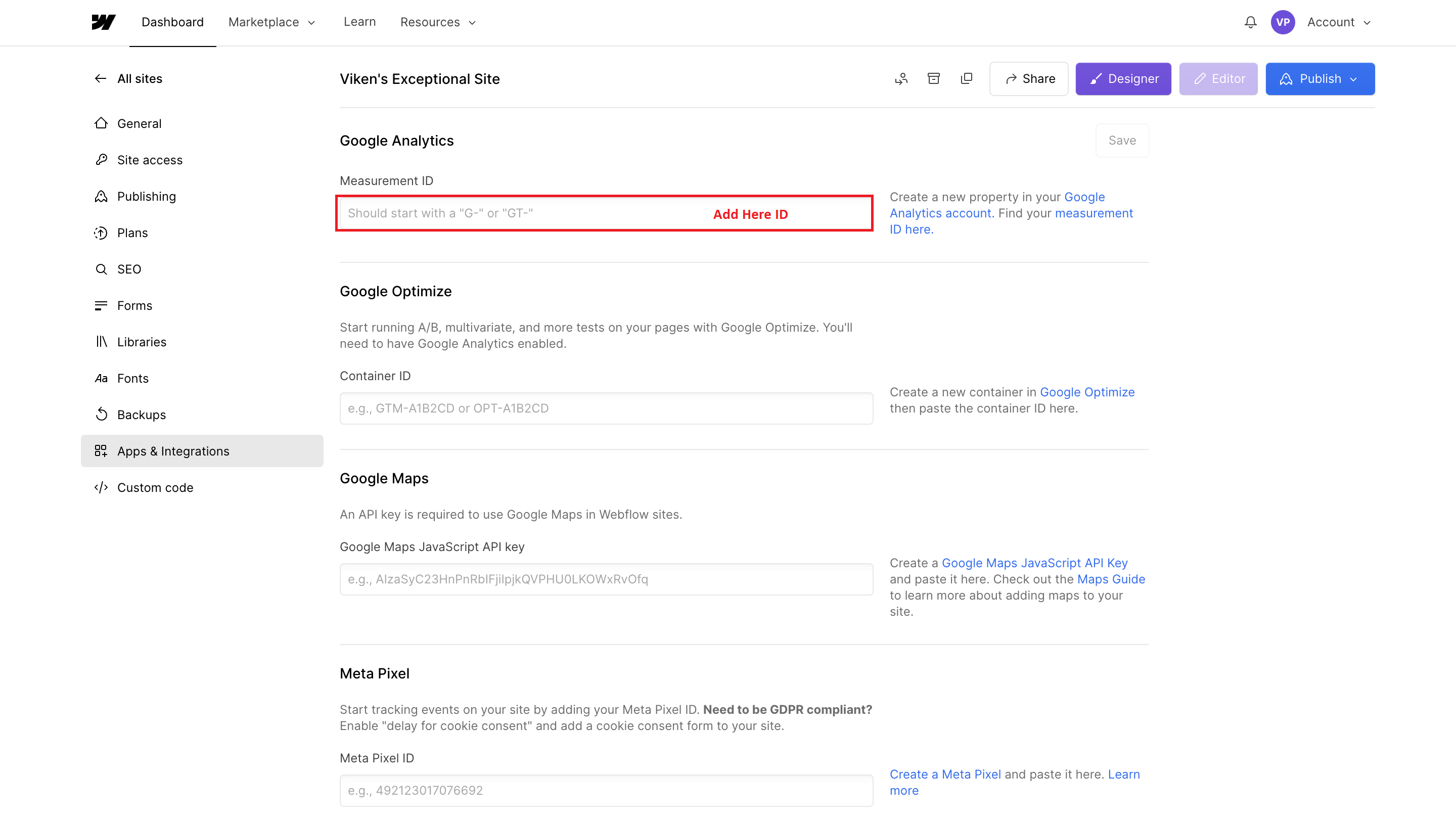
Task: Focus the Measurement ID input field
Action: pyautogui.click(x=606, y=214)
